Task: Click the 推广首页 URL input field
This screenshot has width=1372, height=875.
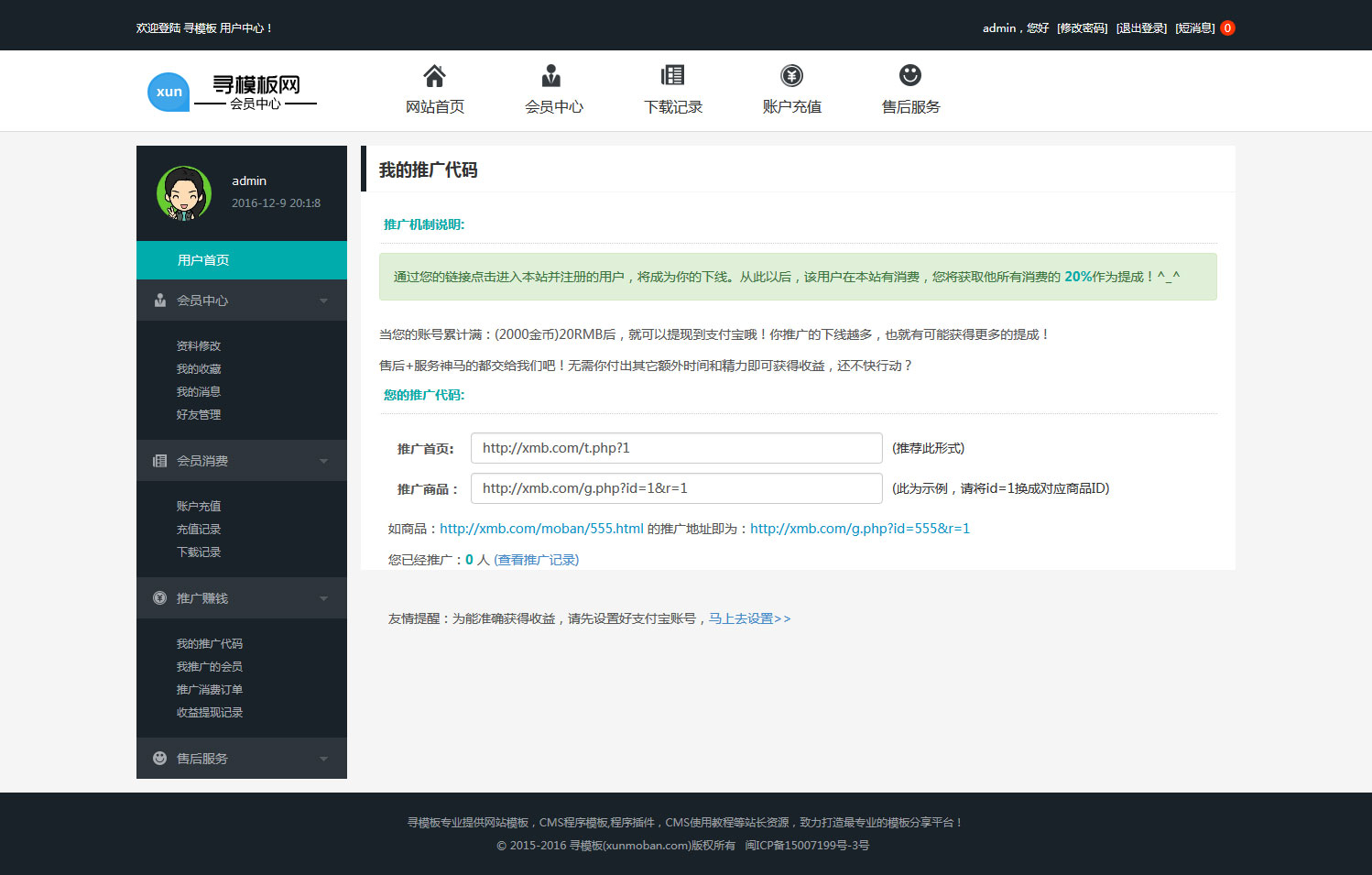Action: point(676,448)
